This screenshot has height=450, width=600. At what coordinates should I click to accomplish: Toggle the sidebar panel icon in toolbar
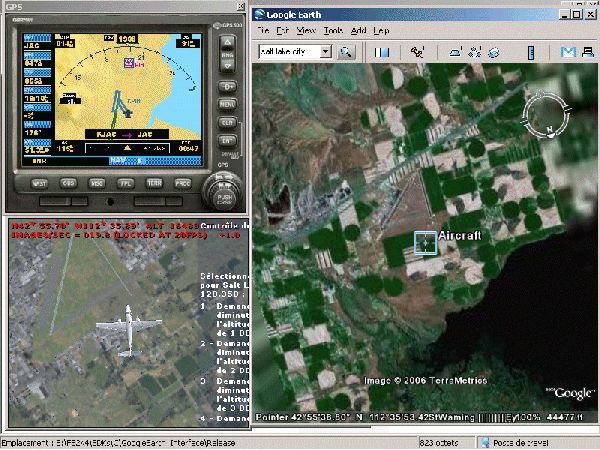point(382,51)
